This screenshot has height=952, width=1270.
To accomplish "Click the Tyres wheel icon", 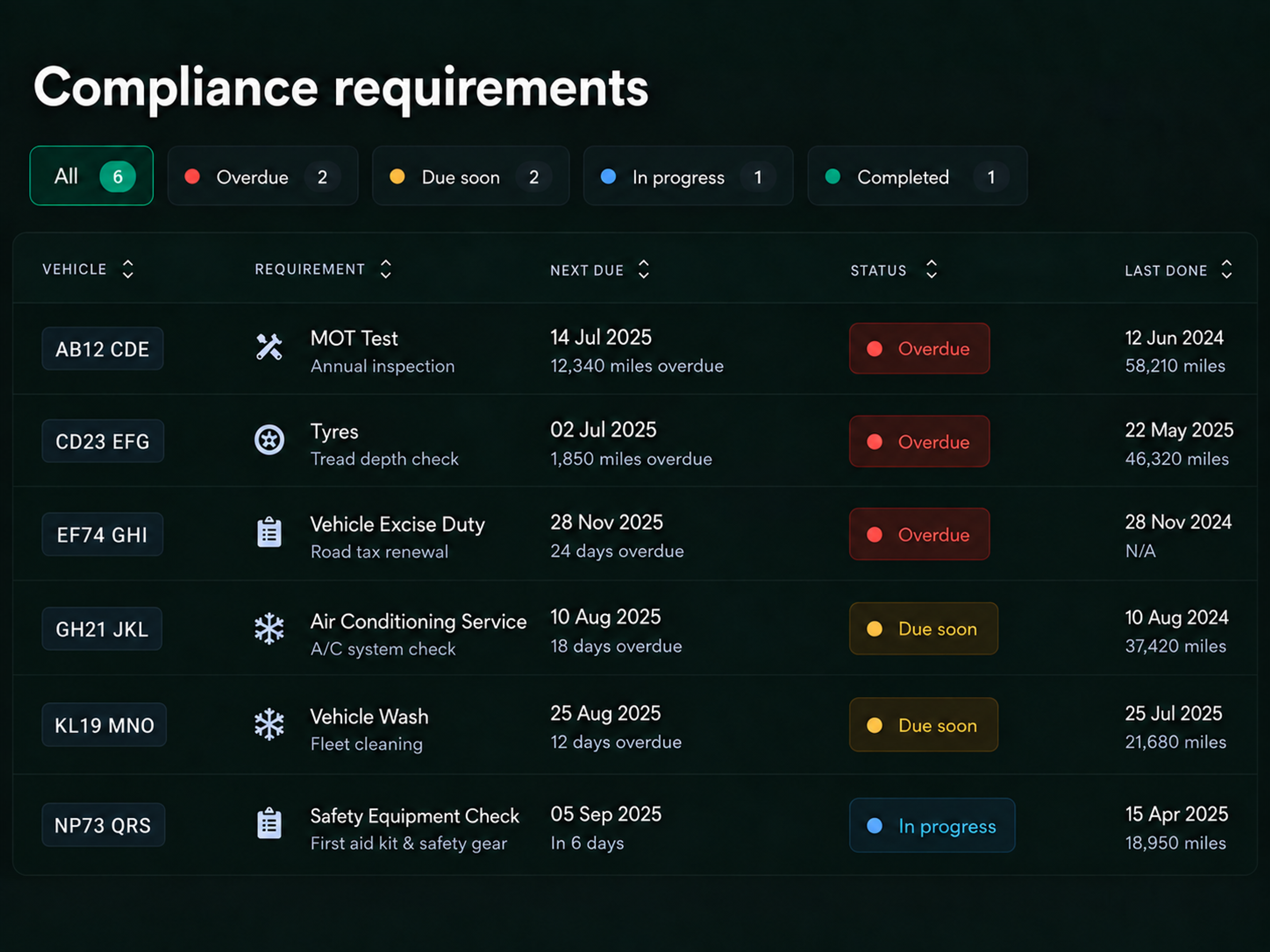I will pos(269,440).
